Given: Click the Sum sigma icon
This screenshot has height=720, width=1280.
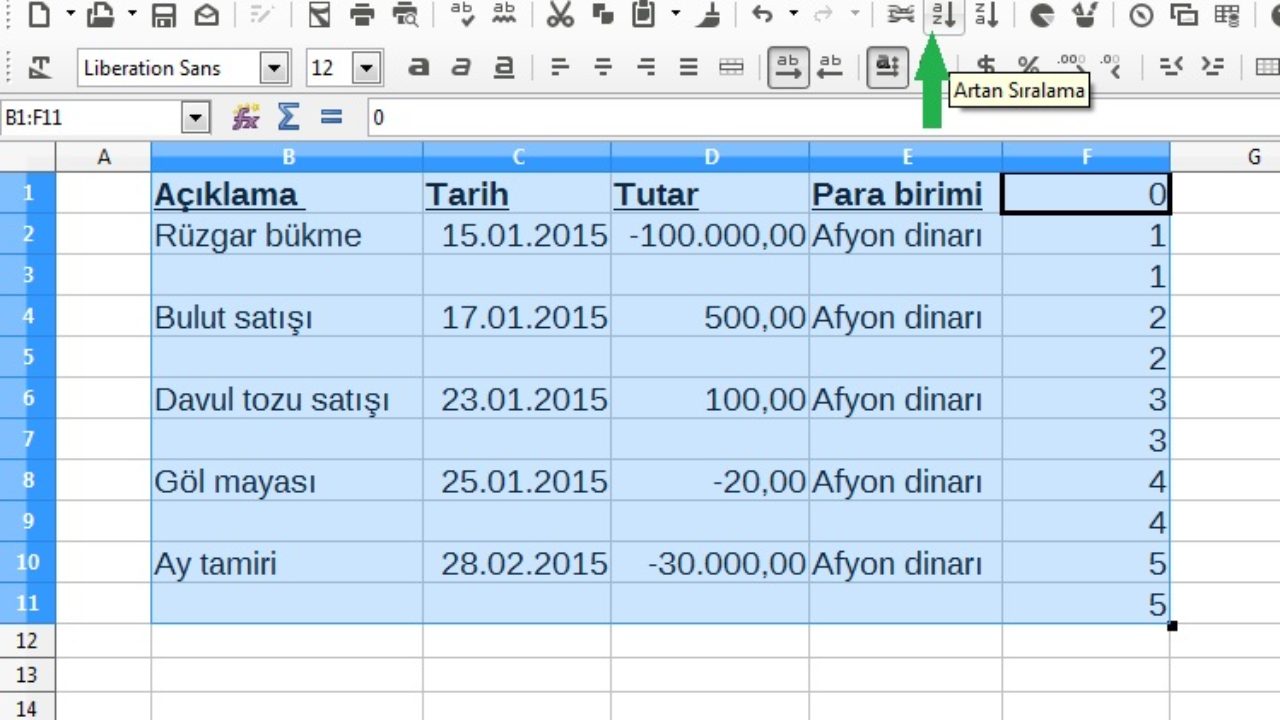Looking at the screenshot, I should click(288, 117).
